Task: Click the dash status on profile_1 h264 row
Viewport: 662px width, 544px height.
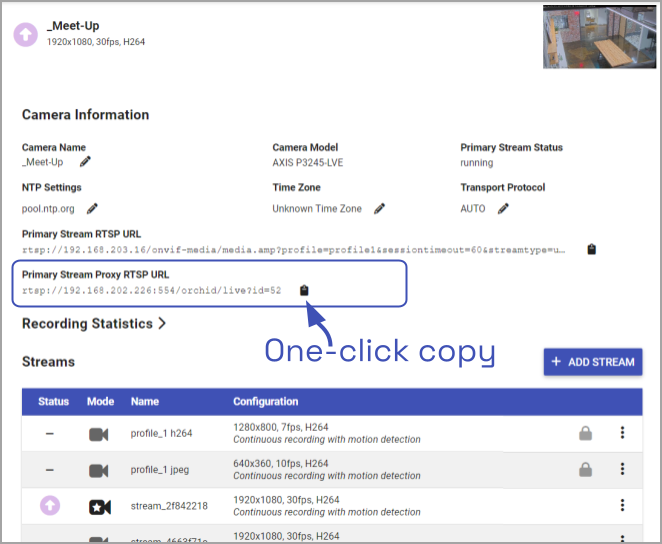Action: [50, 433]
